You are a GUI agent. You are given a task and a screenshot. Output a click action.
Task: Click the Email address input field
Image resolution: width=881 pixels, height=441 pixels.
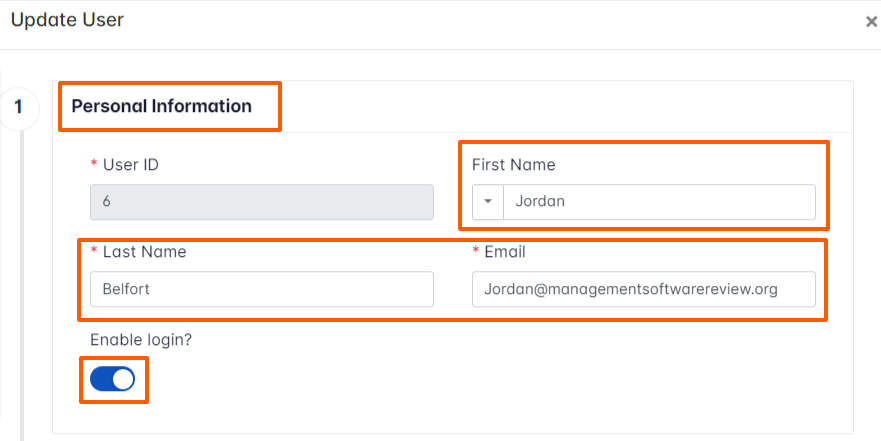[x=643, y=290]
